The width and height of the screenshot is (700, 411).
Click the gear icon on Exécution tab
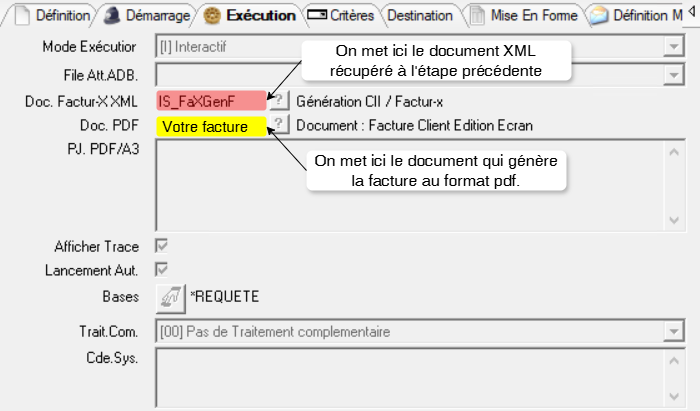(212, 16)
